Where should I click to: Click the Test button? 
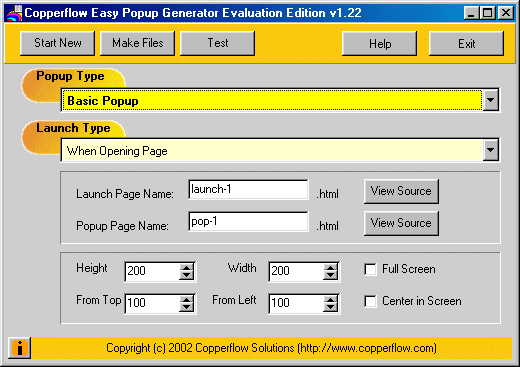217,43
